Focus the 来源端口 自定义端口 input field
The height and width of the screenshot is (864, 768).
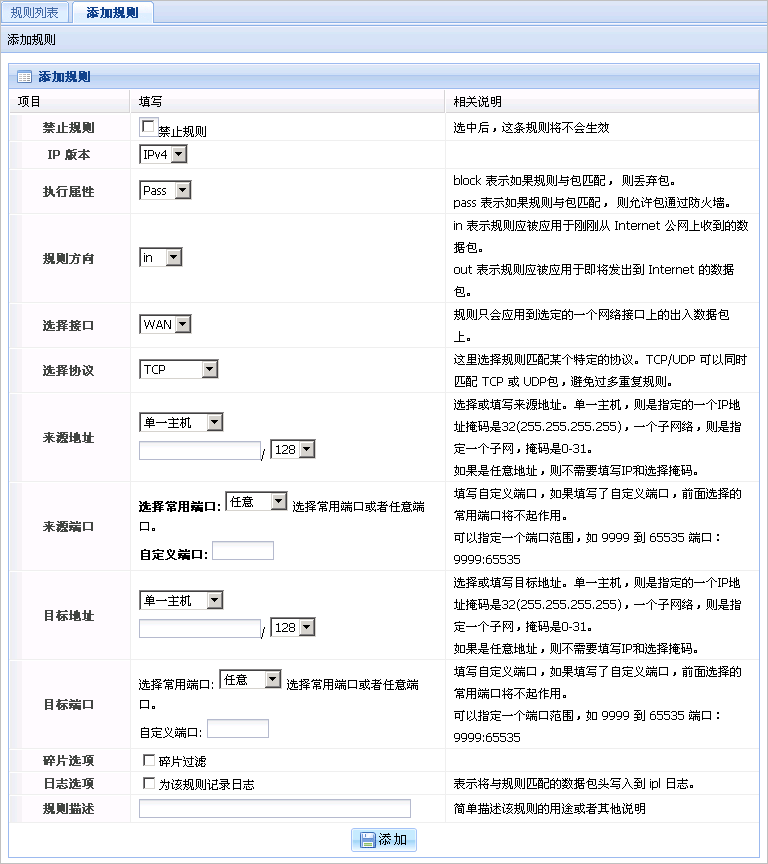[x=242, y=551]
